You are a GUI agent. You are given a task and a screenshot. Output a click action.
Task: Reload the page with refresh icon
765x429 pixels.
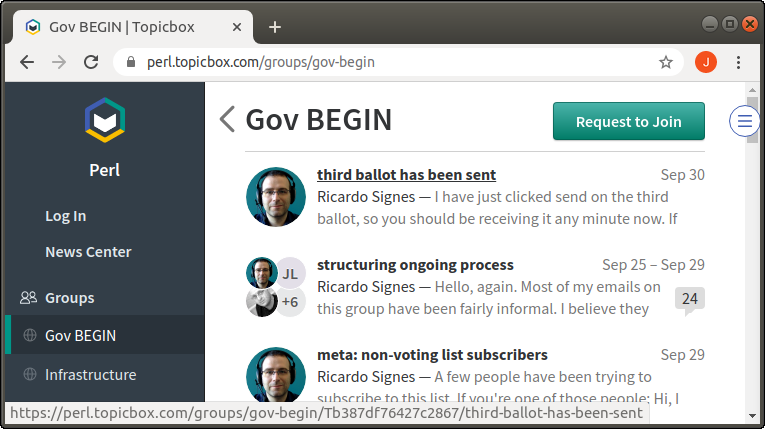click(91, 62)
